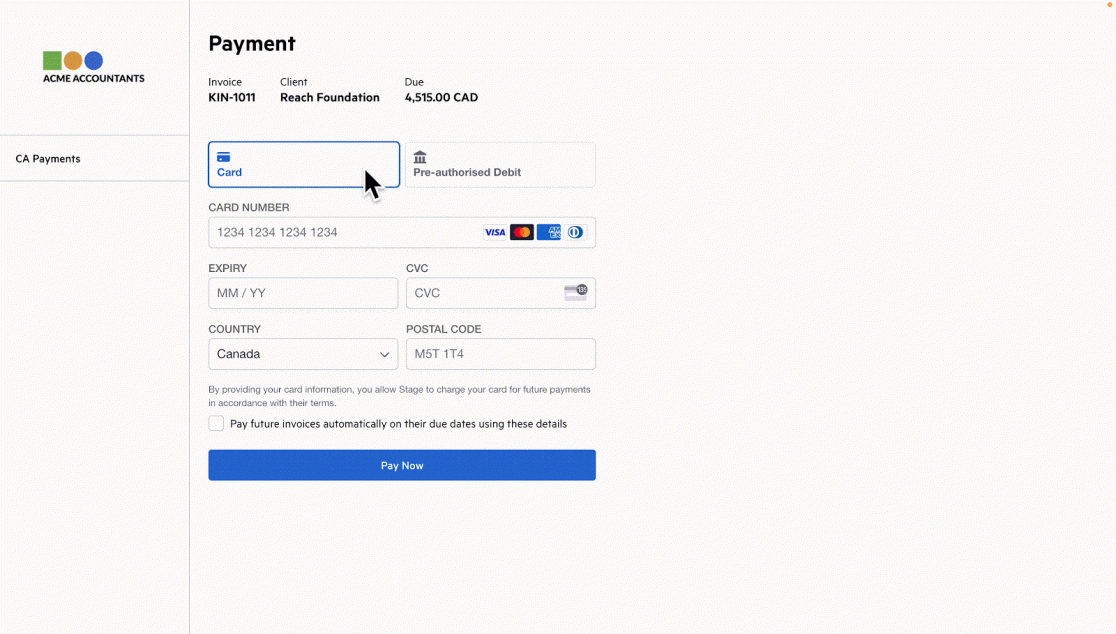Click the American Express logo
The width and height of the screenshot is (1116, 634).
point(549,232)
